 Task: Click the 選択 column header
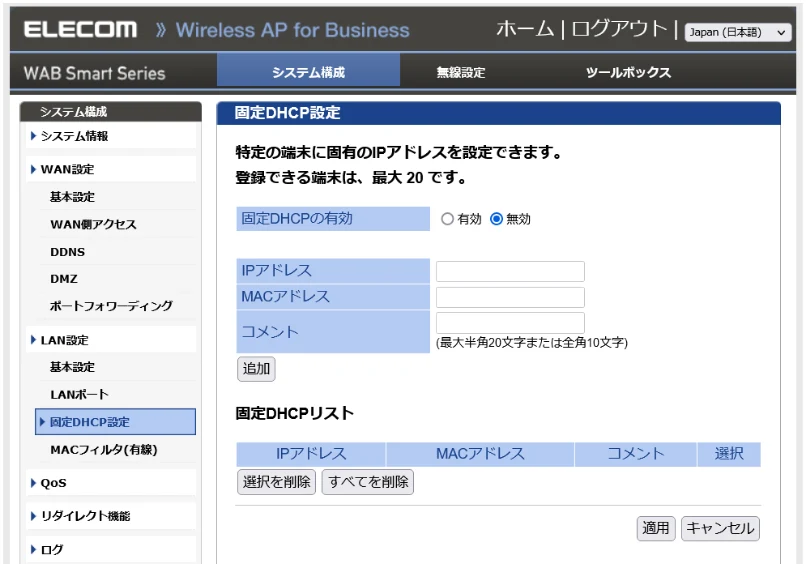(x=729, y=454)
